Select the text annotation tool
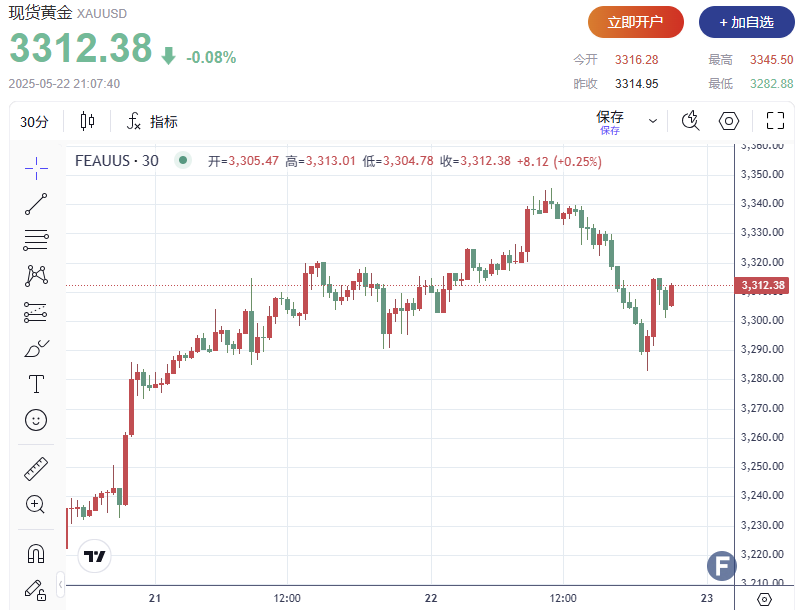Image resolution: width=797 pixels, height=610 pixels. [x=36, y=384]
